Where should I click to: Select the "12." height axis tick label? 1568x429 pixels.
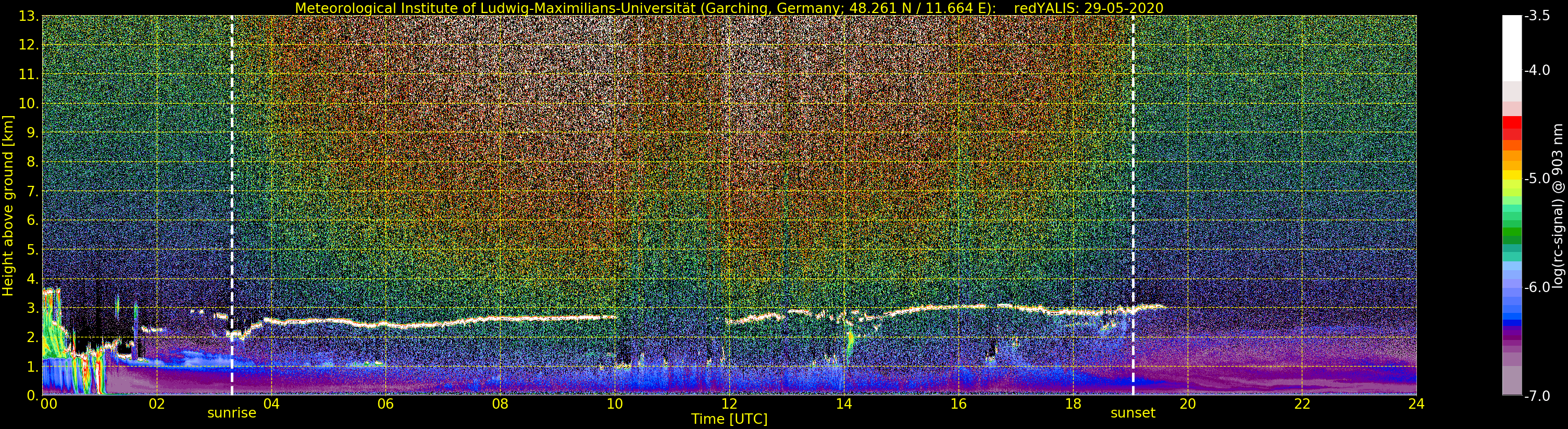(x=29, y=45)
